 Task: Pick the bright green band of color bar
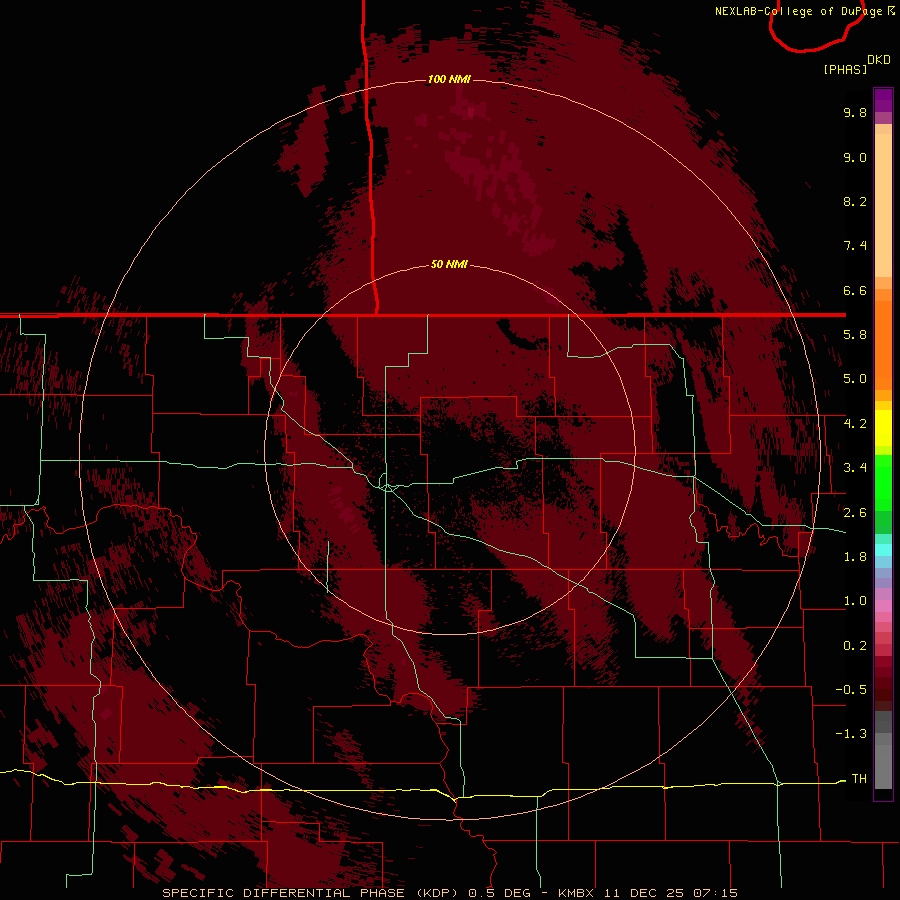(x=883, y=482)
